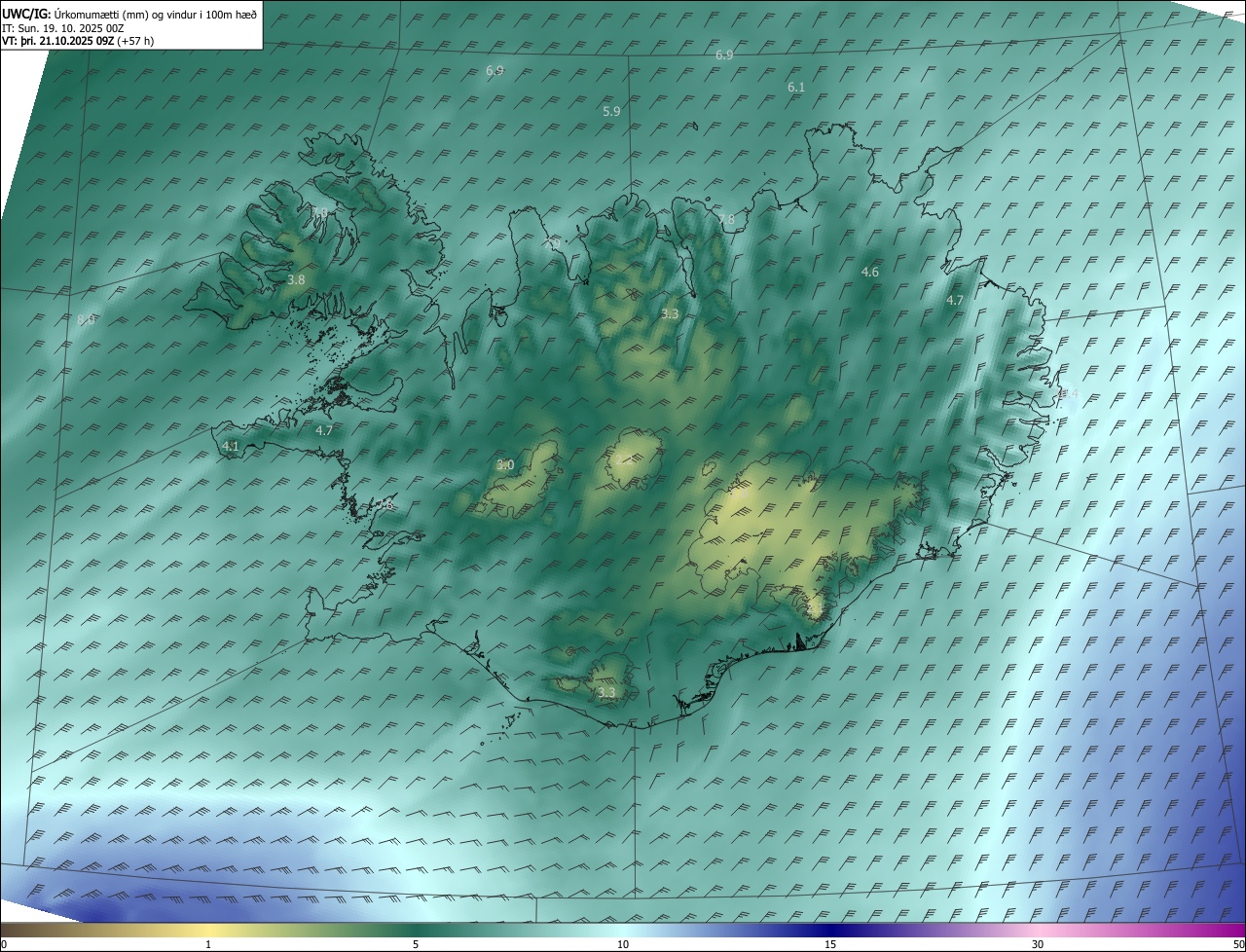Click the '50' tick label on the colour scale
The height and width of the screenshot is (952, 1246).
coord(1238,945)
